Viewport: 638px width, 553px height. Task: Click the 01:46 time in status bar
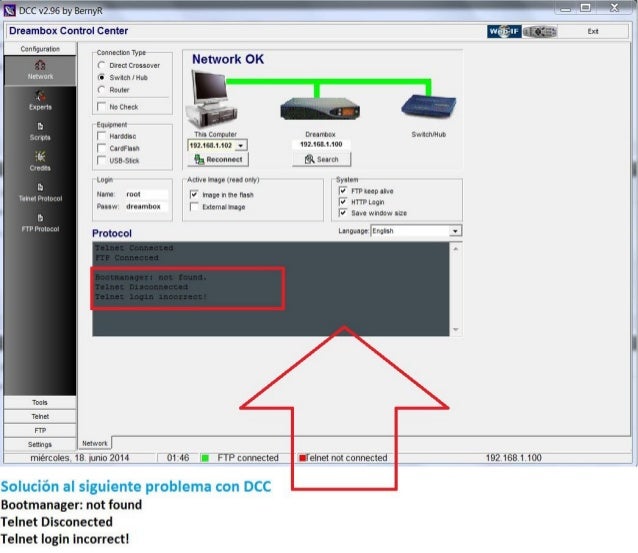click(178, 458)
